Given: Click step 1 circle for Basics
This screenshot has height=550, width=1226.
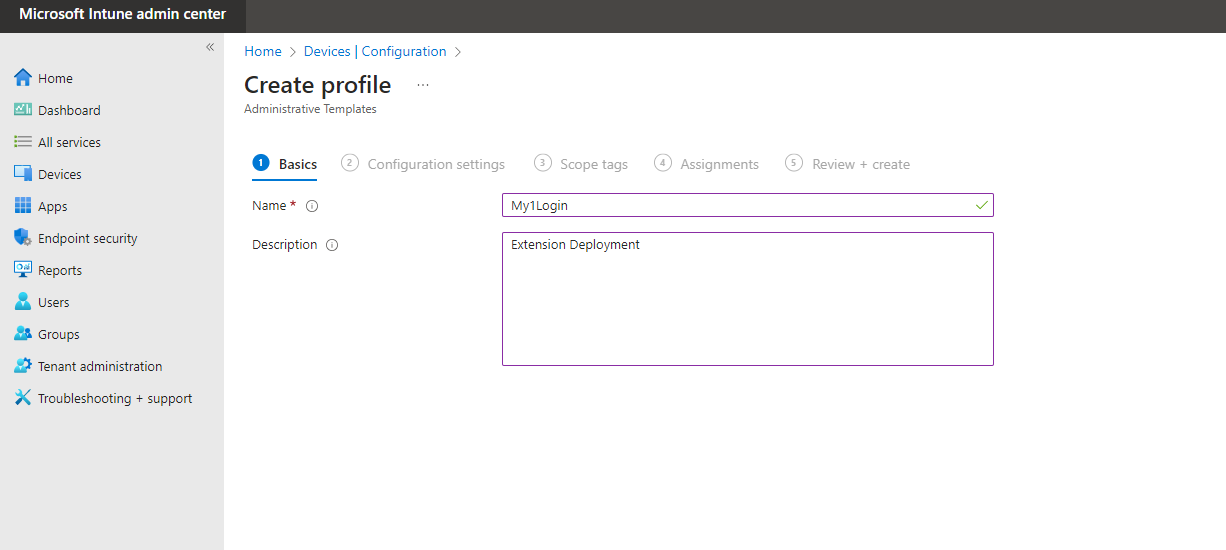Looking at the screenshot, I should coord(261,163).
